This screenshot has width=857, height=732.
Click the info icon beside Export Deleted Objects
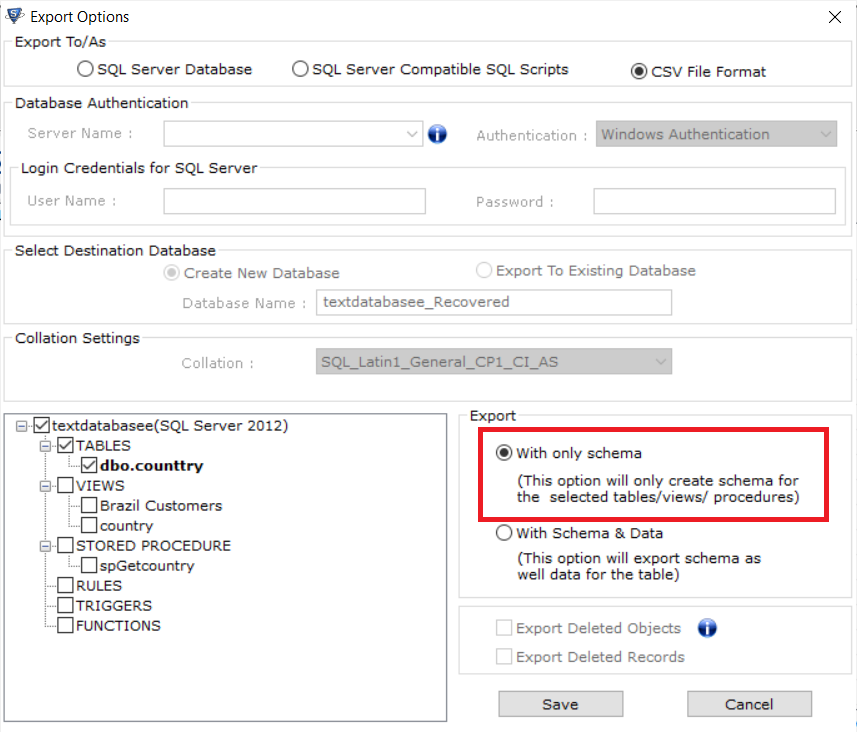pos(707,628)
